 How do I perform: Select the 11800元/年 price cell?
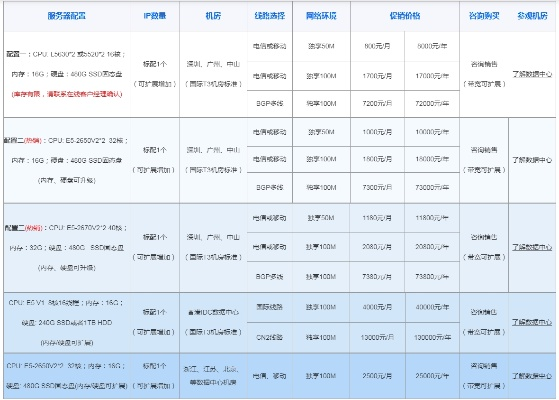pyautogui.click(x=432, y=218)
